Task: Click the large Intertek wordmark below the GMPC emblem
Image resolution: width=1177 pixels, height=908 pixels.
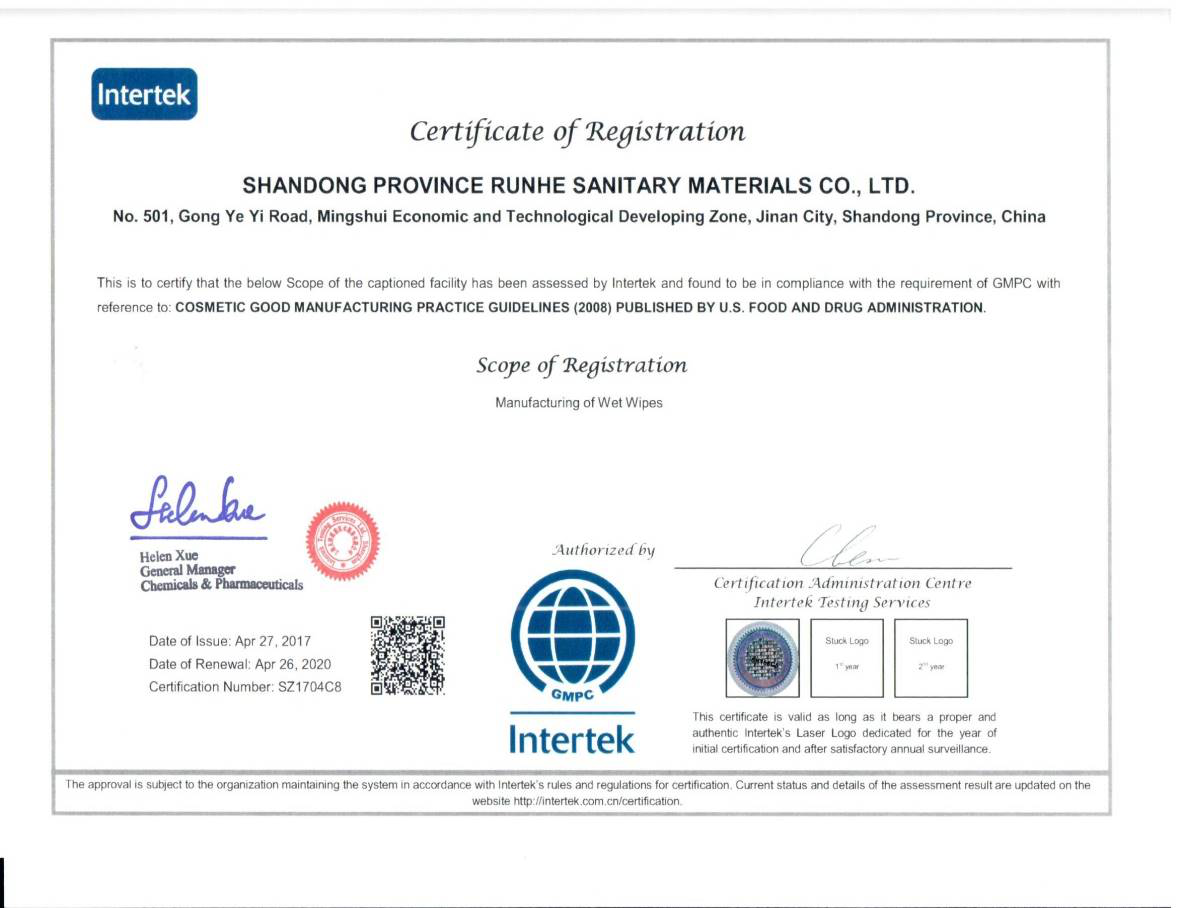Action: tap(572, 739)
